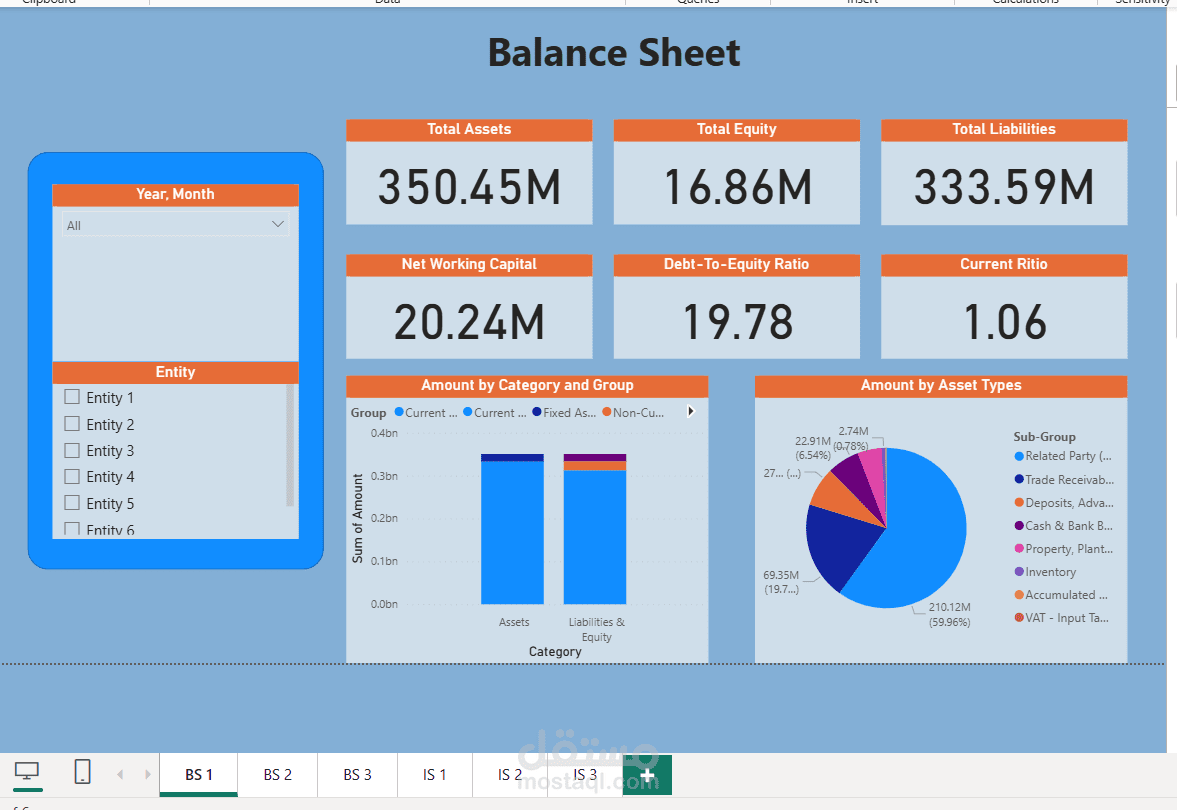Screen dimensions: 1177x810
Task: Click the Fixed Assets group legend item
Action: (x=563, y=412)
